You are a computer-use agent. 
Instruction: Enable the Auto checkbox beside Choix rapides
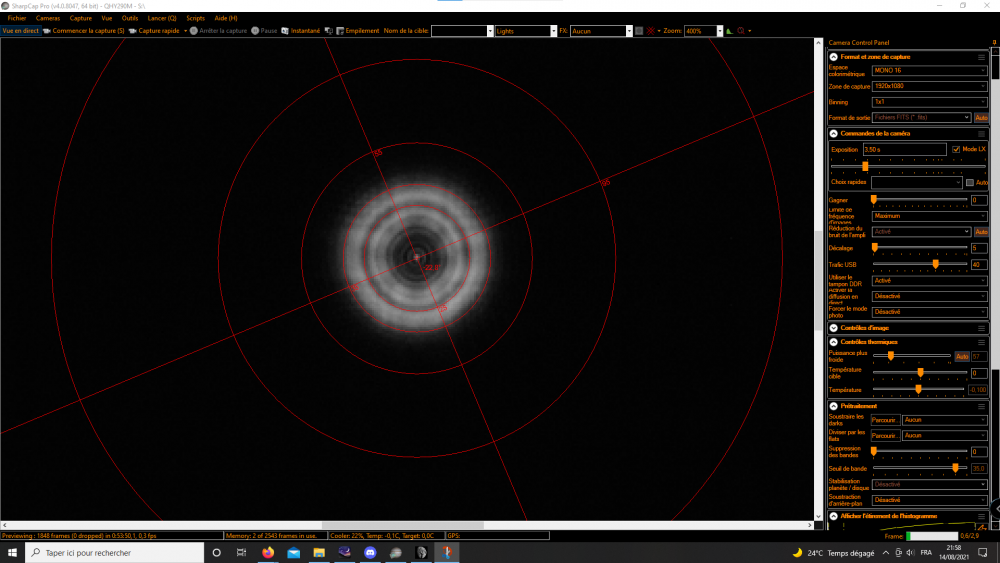pyautogui.click(x=969, y=183)
